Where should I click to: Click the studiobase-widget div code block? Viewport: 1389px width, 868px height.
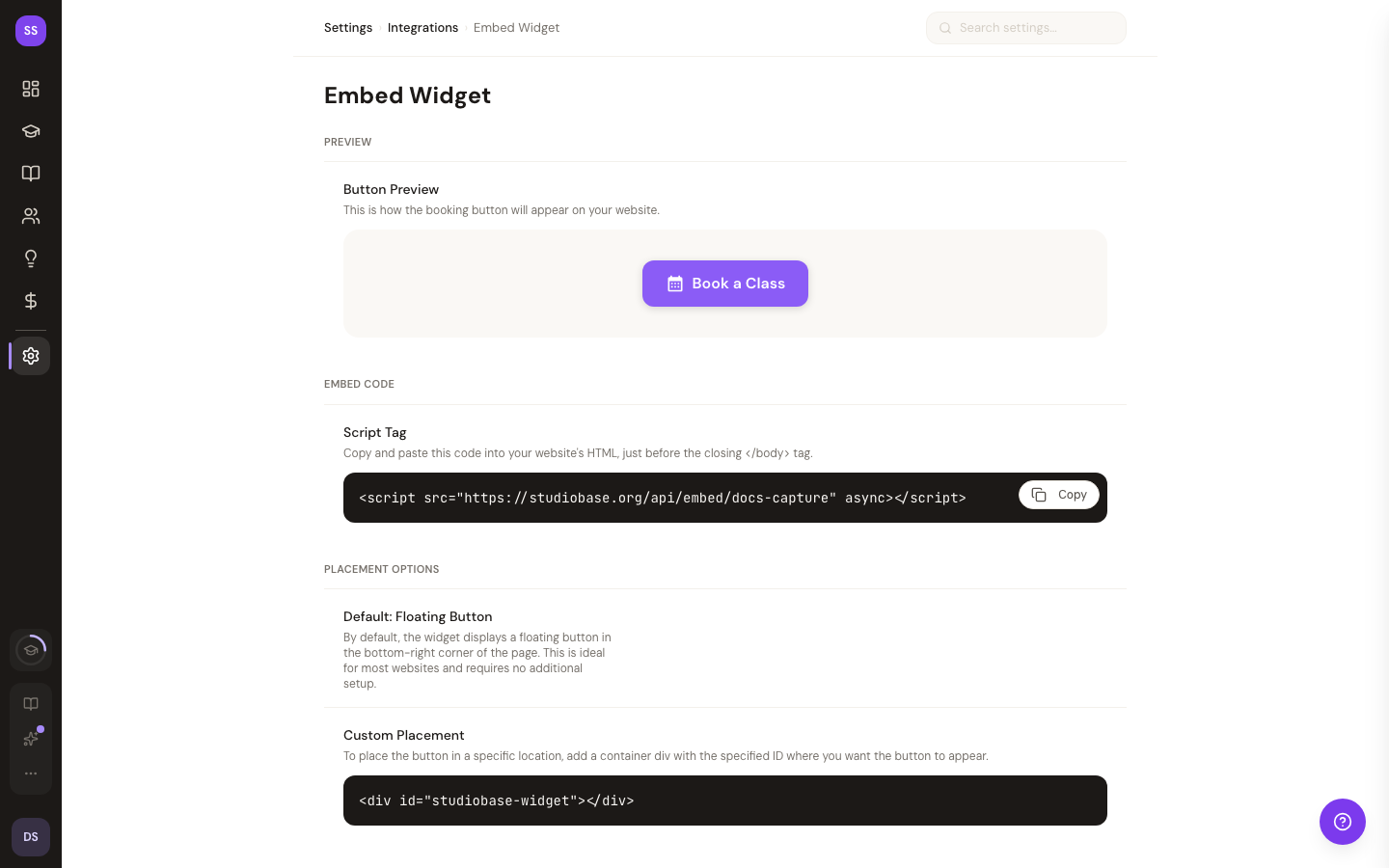[725, 800]
